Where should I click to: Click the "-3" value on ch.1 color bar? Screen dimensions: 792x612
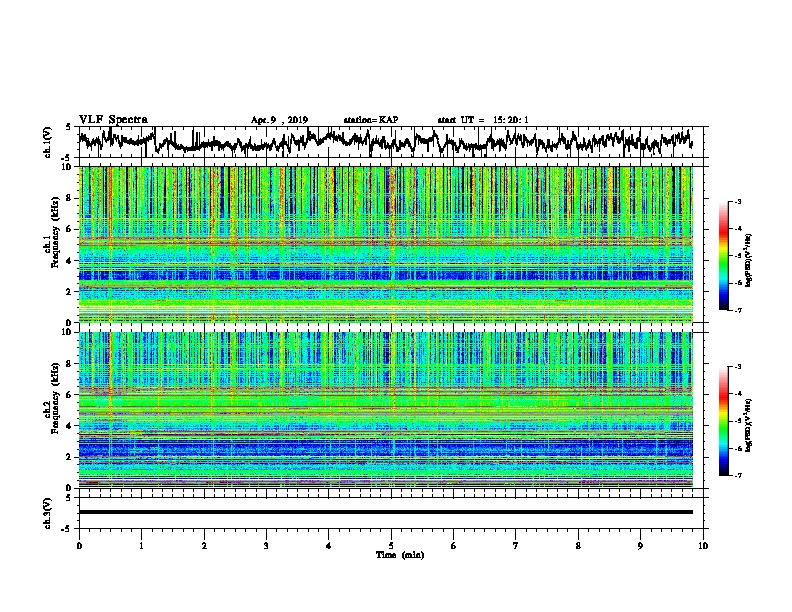tap(738, 202)
